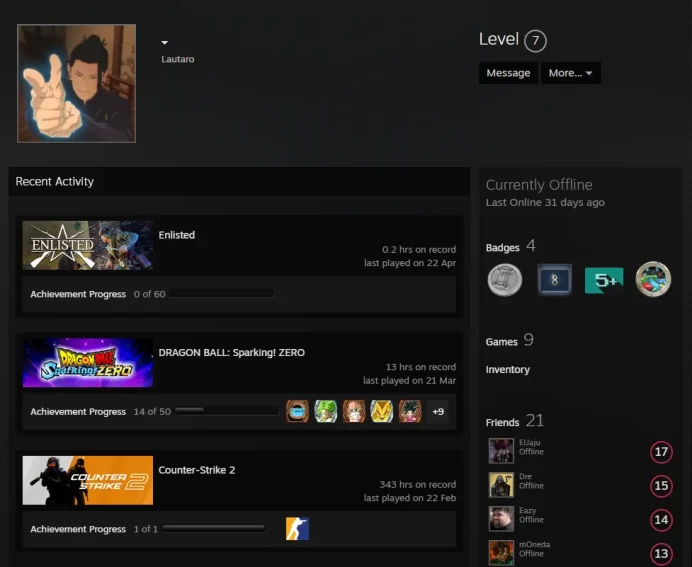Open friend mOneda's avatar
The image size is (692, 567).
pos(501,552)
